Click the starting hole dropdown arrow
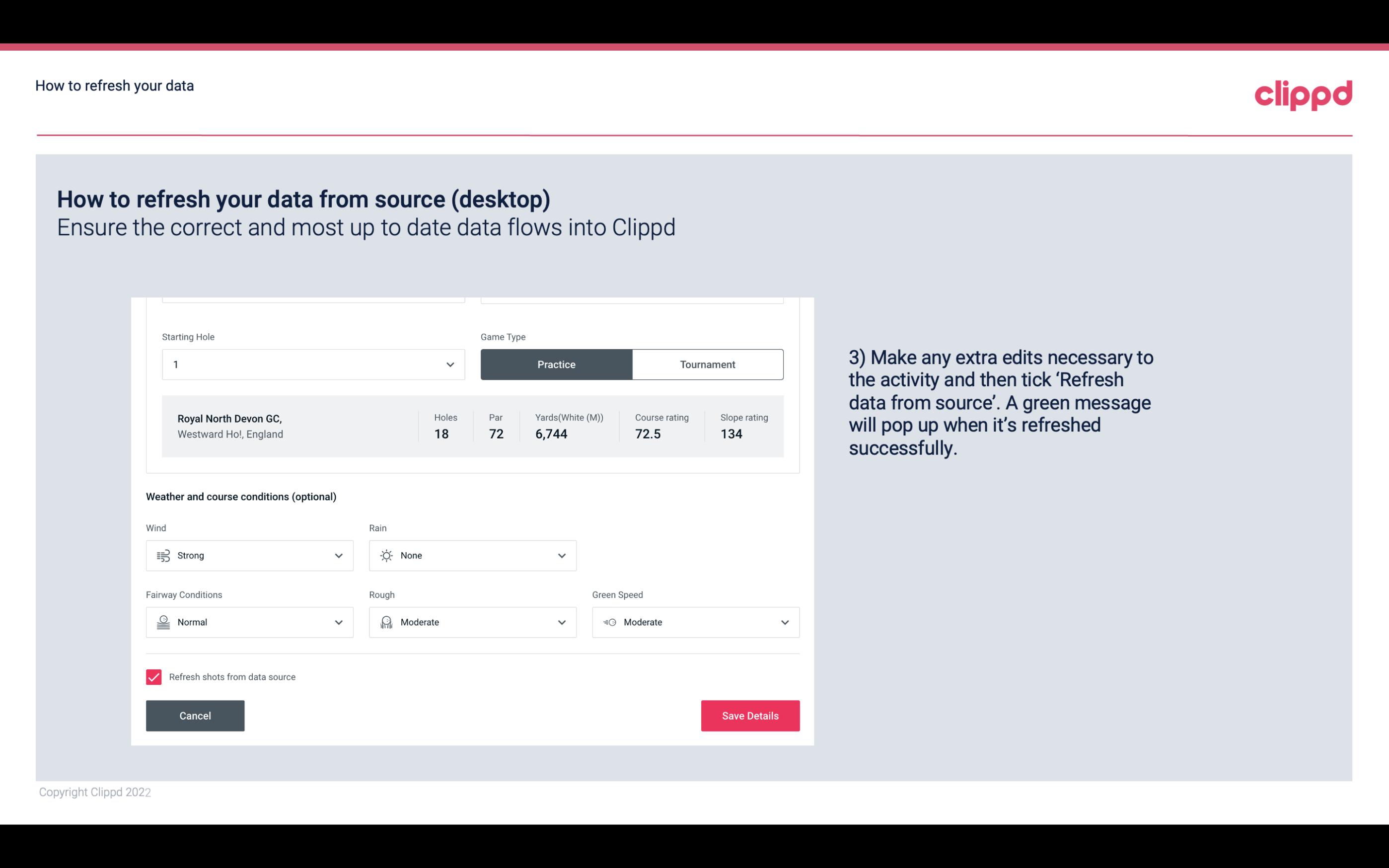The image size is (1389, 868). 450,364
